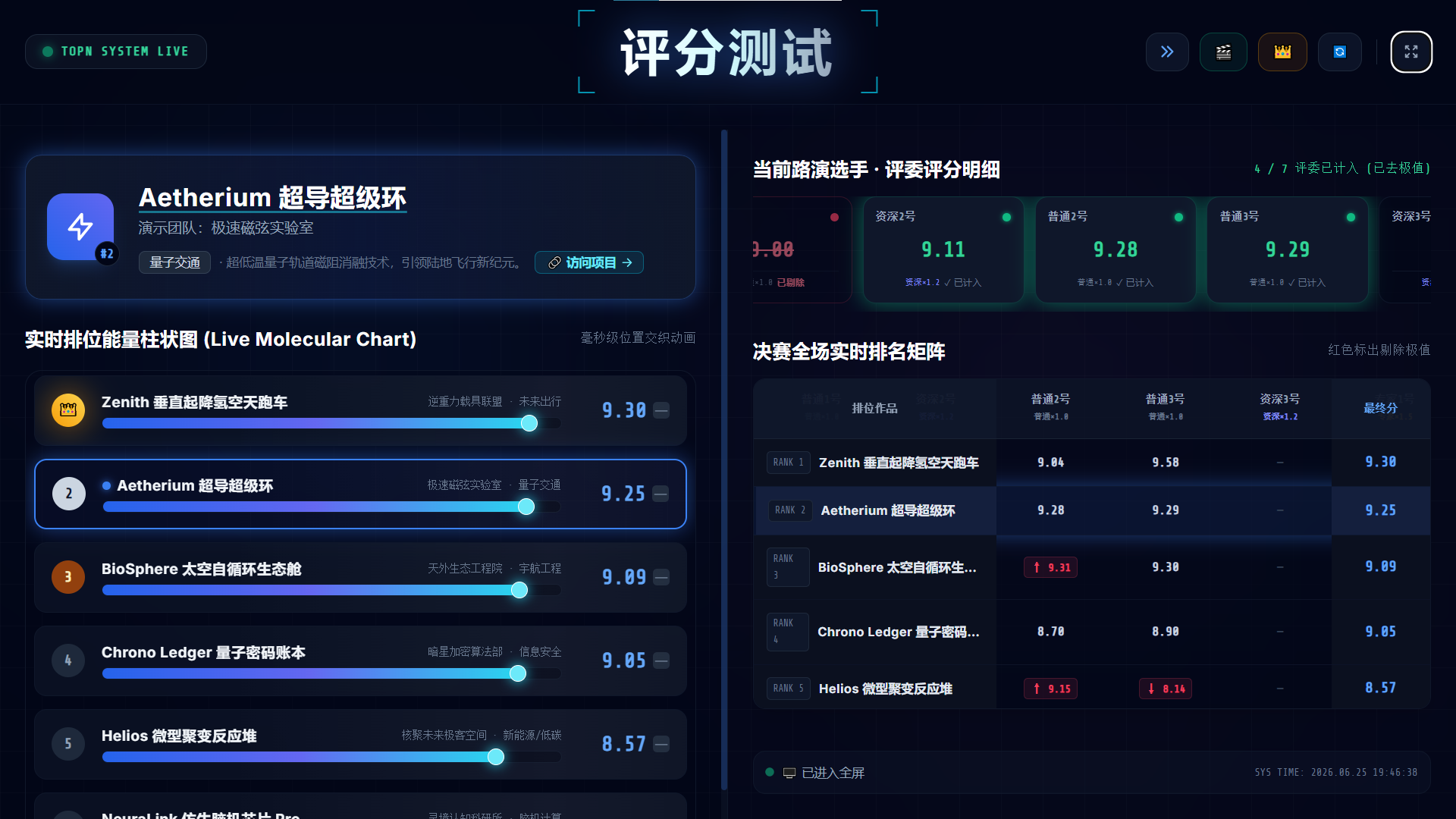Collapse the Aetherium row minus button
1456x819 pixels.
[x=661, y=494]
